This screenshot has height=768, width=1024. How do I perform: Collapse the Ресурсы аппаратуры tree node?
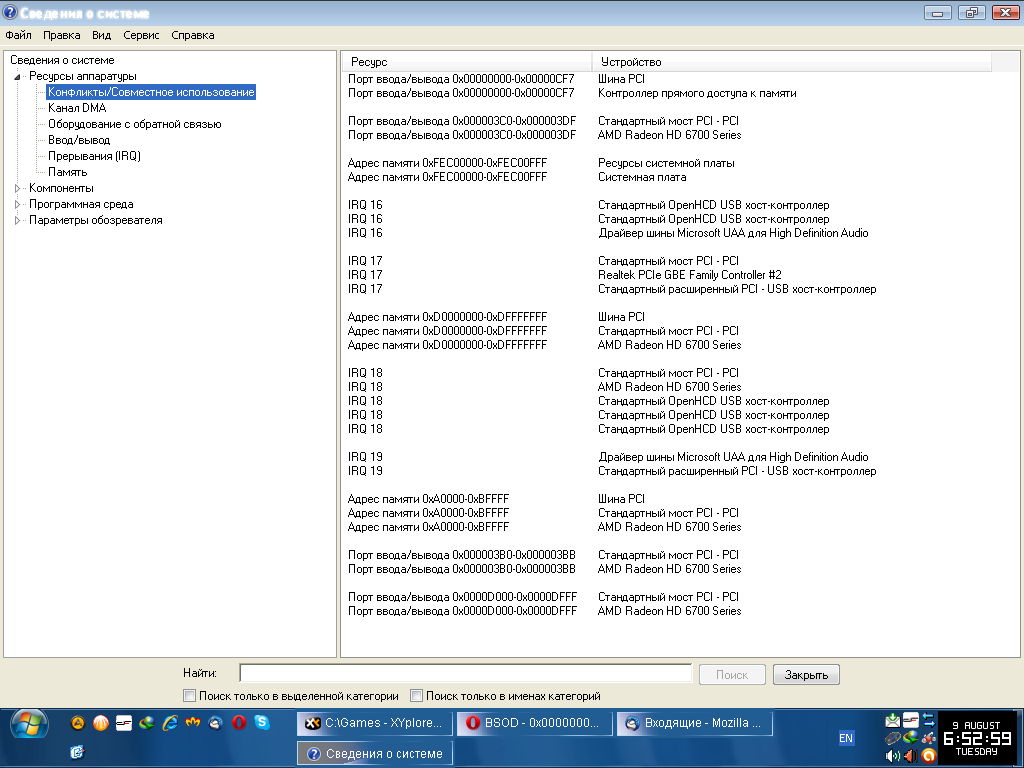17,77
